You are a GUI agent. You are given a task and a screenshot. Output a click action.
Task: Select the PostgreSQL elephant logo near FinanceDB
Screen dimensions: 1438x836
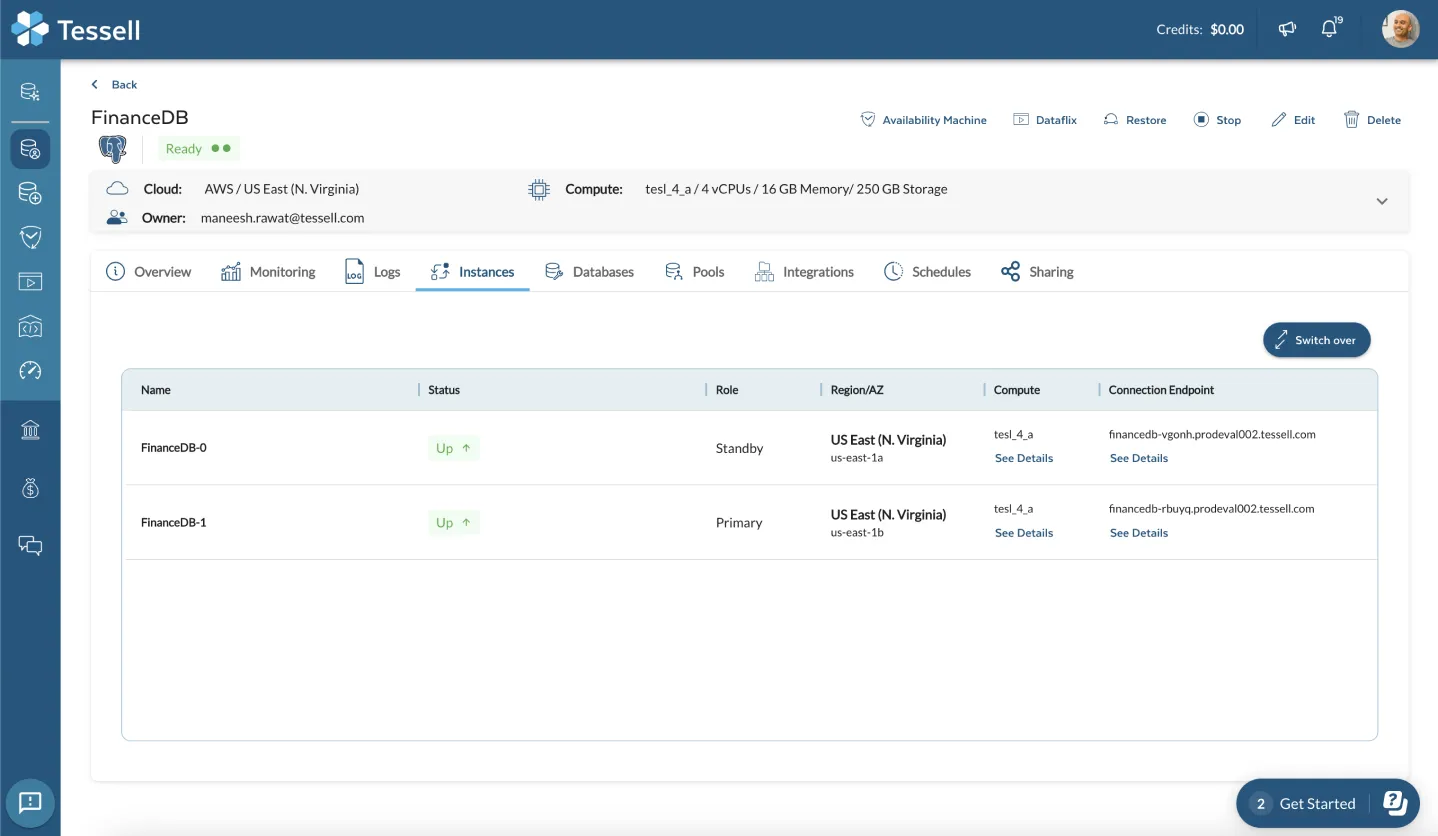tap(111, 147)
